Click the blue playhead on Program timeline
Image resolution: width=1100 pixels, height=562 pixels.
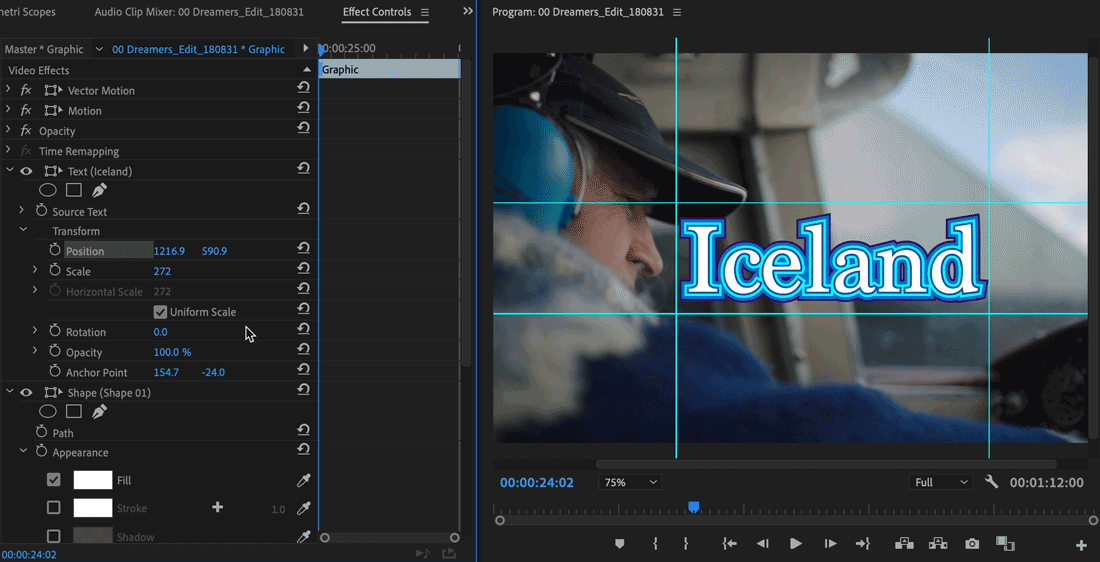693,508
